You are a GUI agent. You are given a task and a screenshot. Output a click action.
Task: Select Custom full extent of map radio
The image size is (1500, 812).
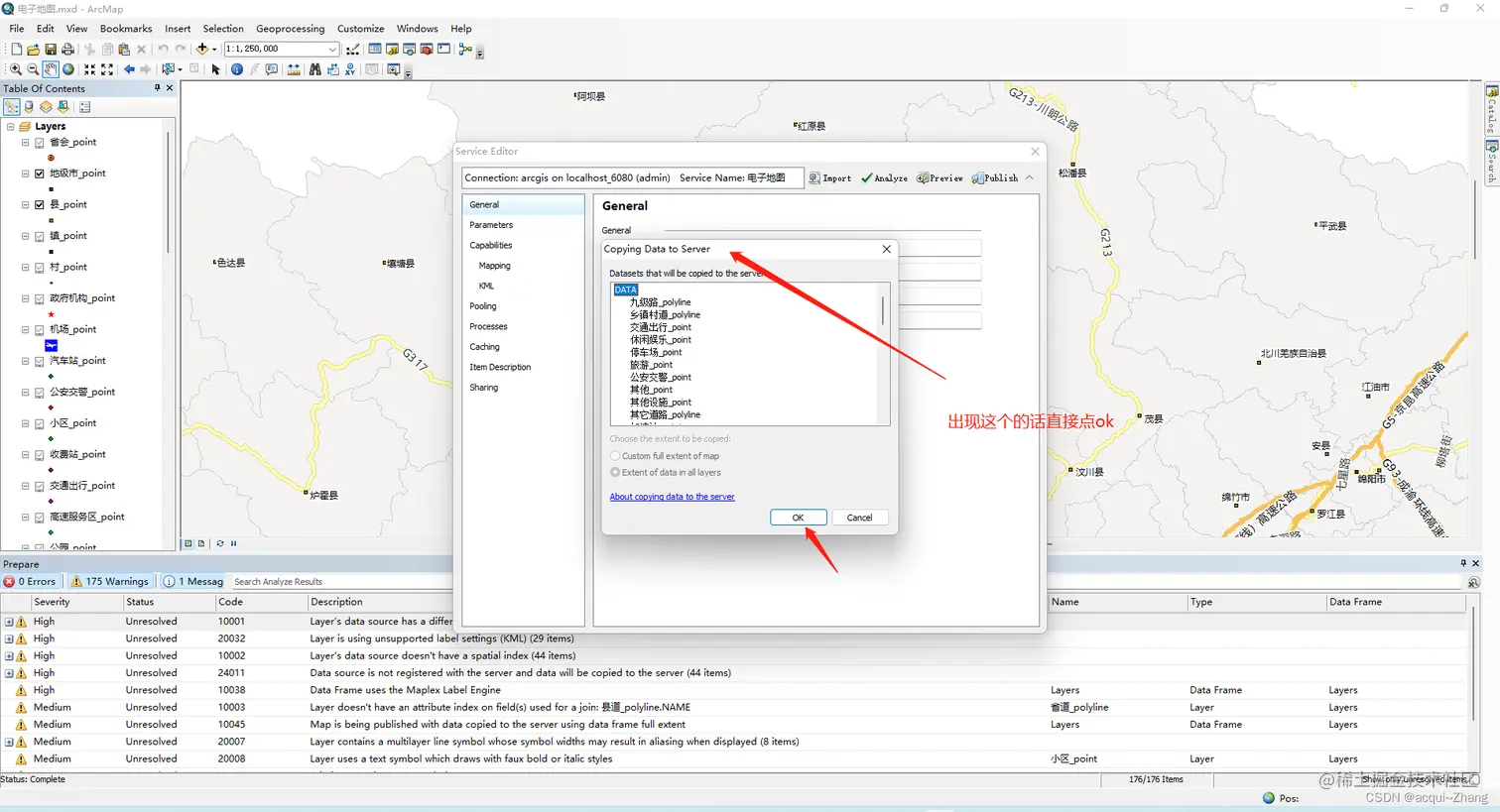point(615,456)
